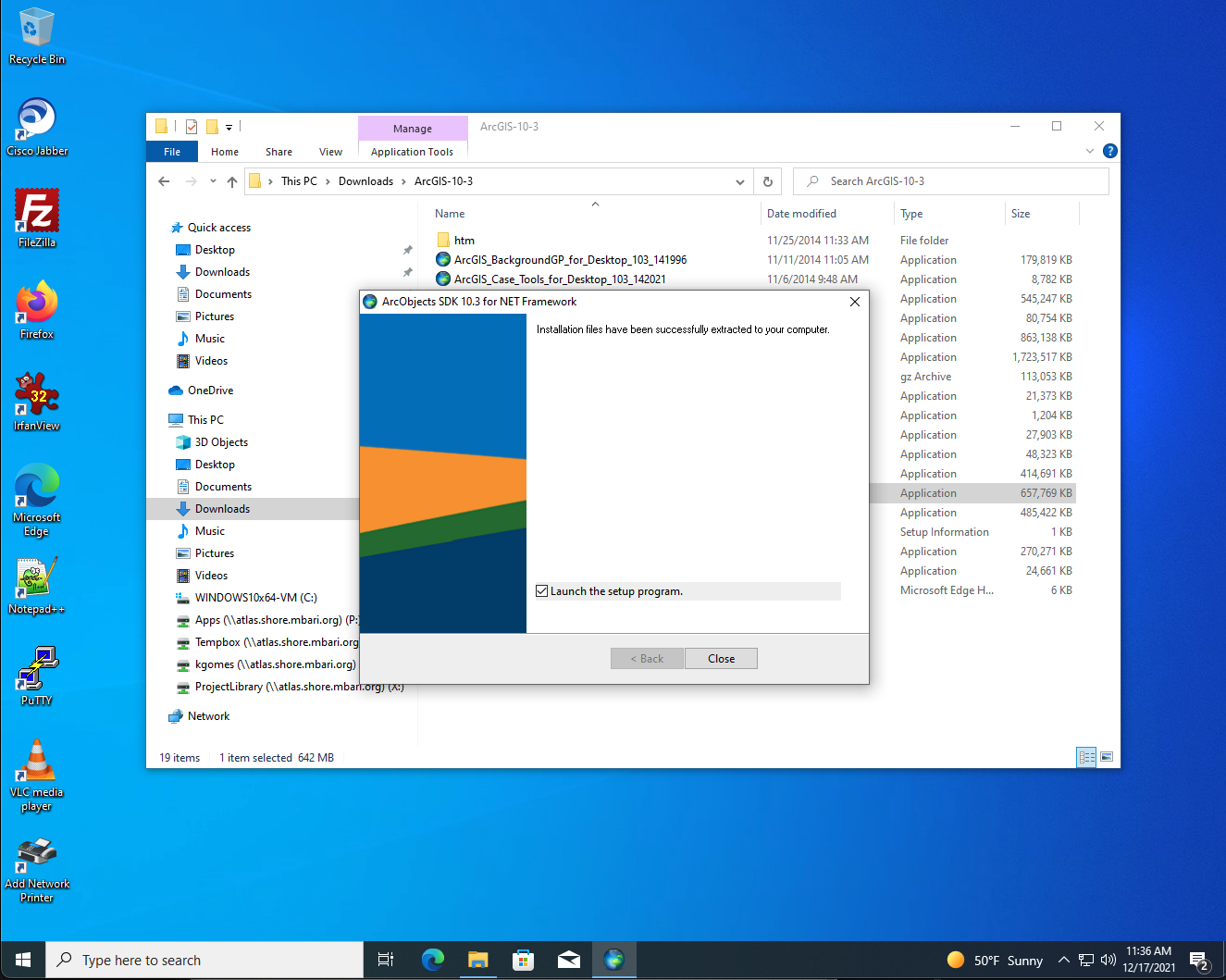This screenshot has height=980, width=1226.
Task: Open the notification center icon
Action: [1199, 961]
